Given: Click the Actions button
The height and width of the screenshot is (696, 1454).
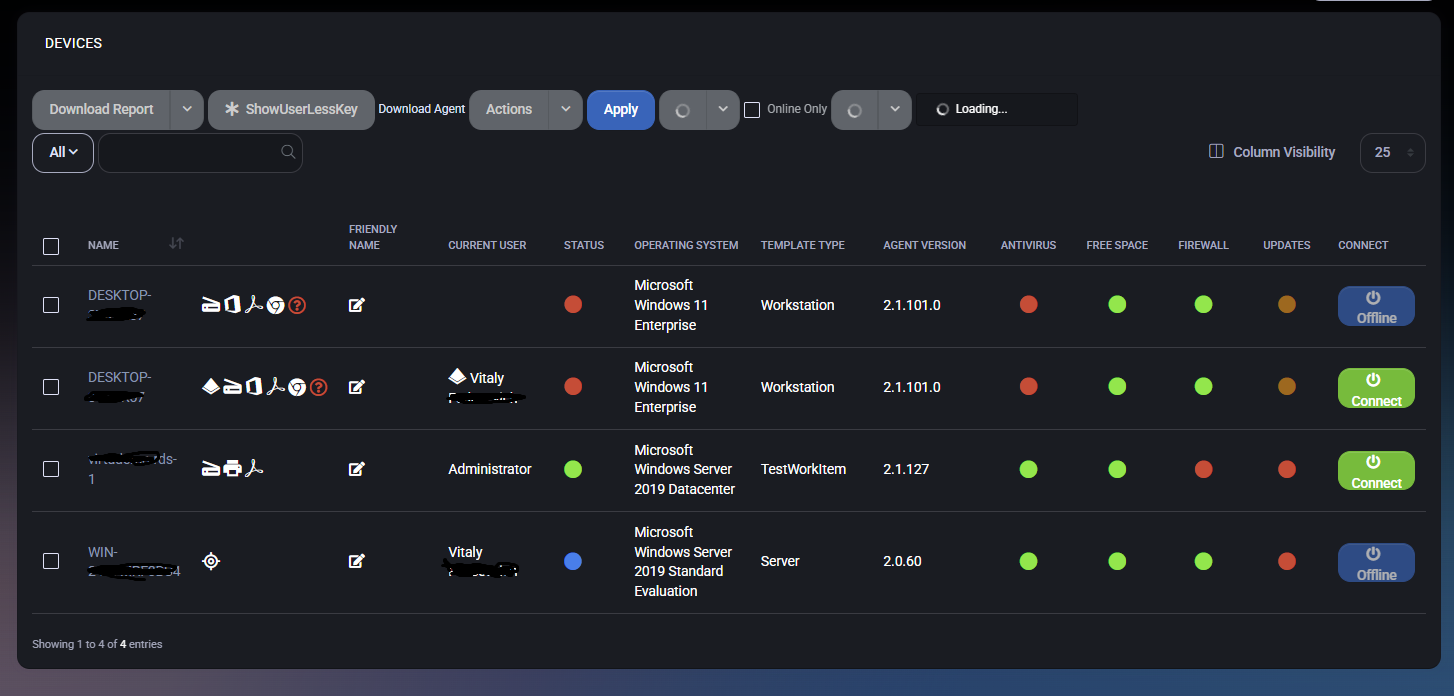Looking at the screenshot, I should point(509,110).
